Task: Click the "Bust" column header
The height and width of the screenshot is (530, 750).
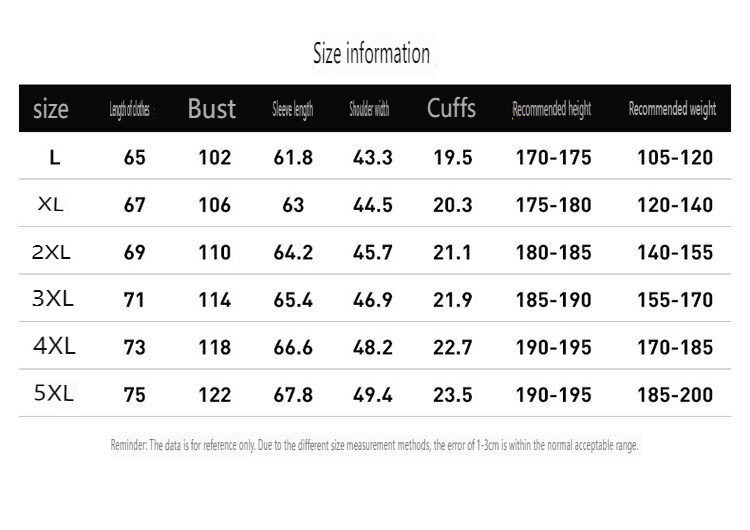Action: click(x=212, y=109)
